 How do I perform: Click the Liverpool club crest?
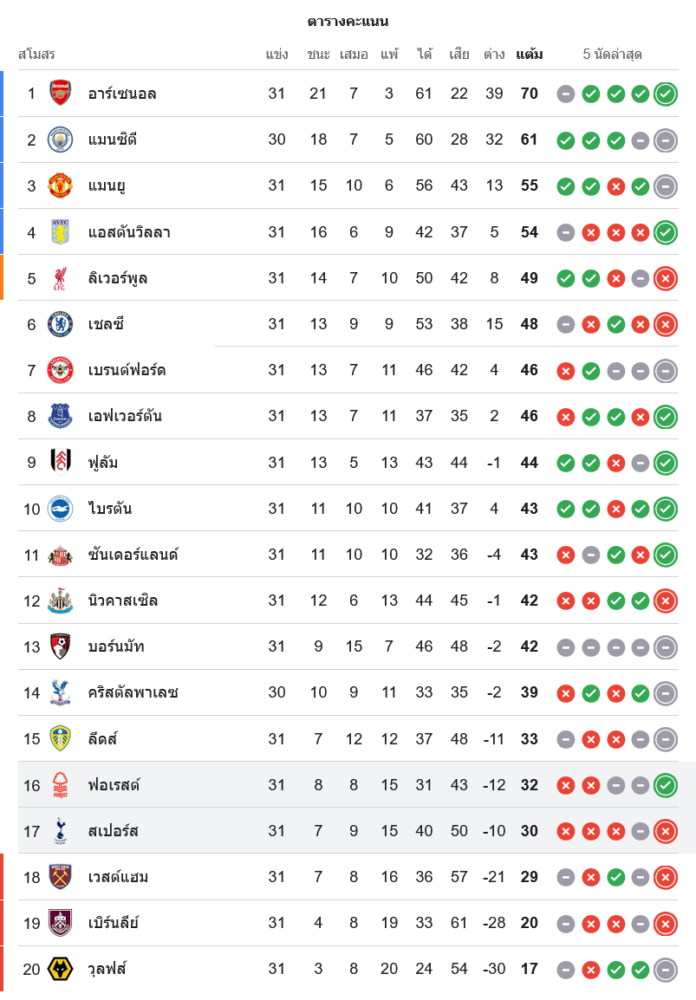pos(61,278)
